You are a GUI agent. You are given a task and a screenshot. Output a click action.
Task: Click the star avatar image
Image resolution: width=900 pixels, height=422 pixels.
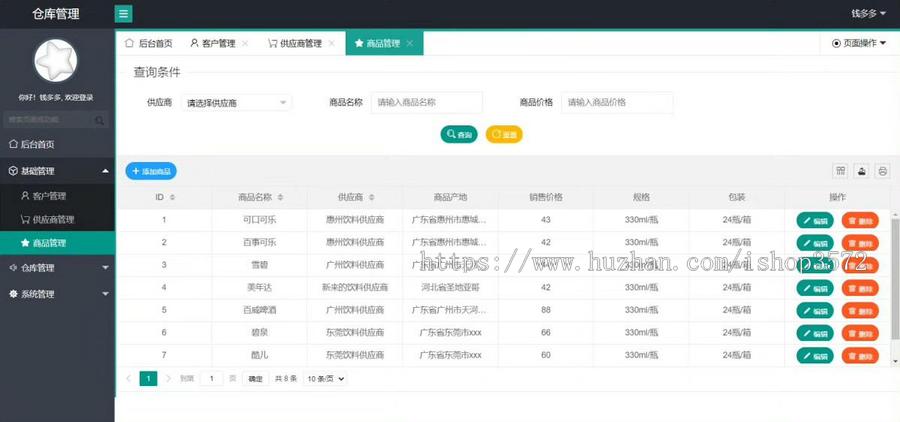point(56,61)
